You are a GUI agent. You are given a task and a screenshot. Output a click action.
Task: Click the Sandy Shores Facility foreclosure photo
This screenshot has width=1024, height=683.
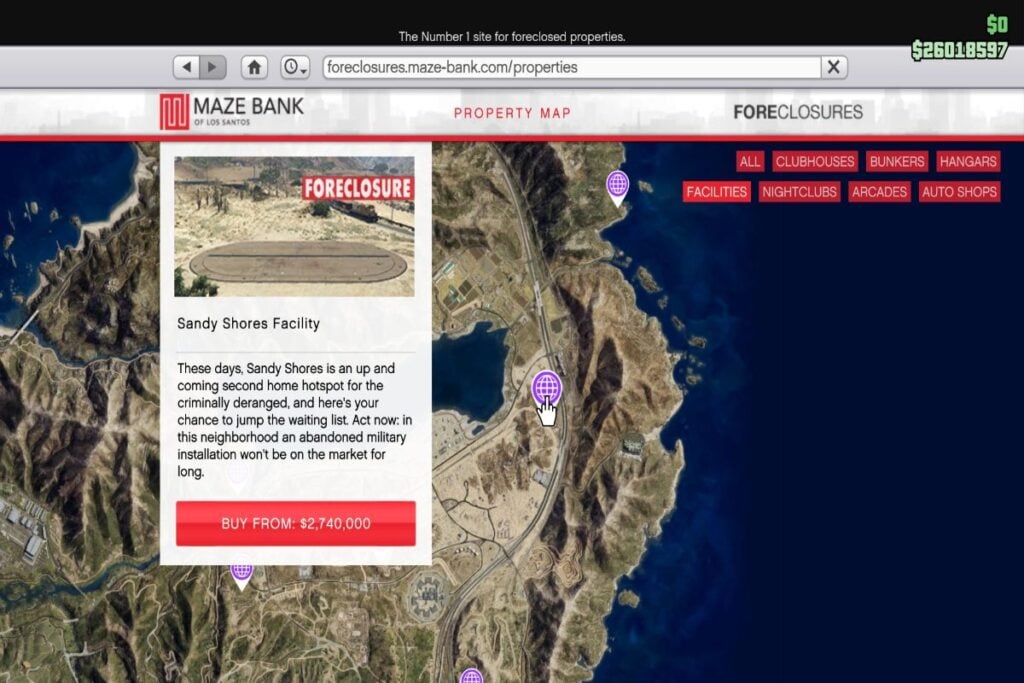[x=294, y=226]
